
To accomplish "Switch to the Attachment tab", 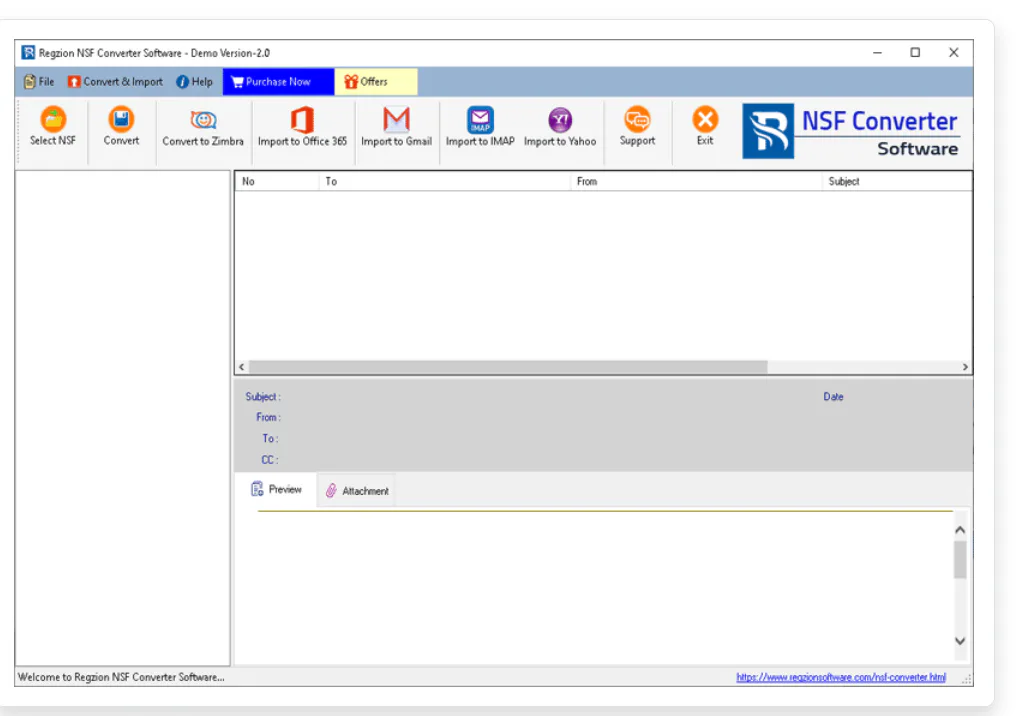I will click(357, 491).
